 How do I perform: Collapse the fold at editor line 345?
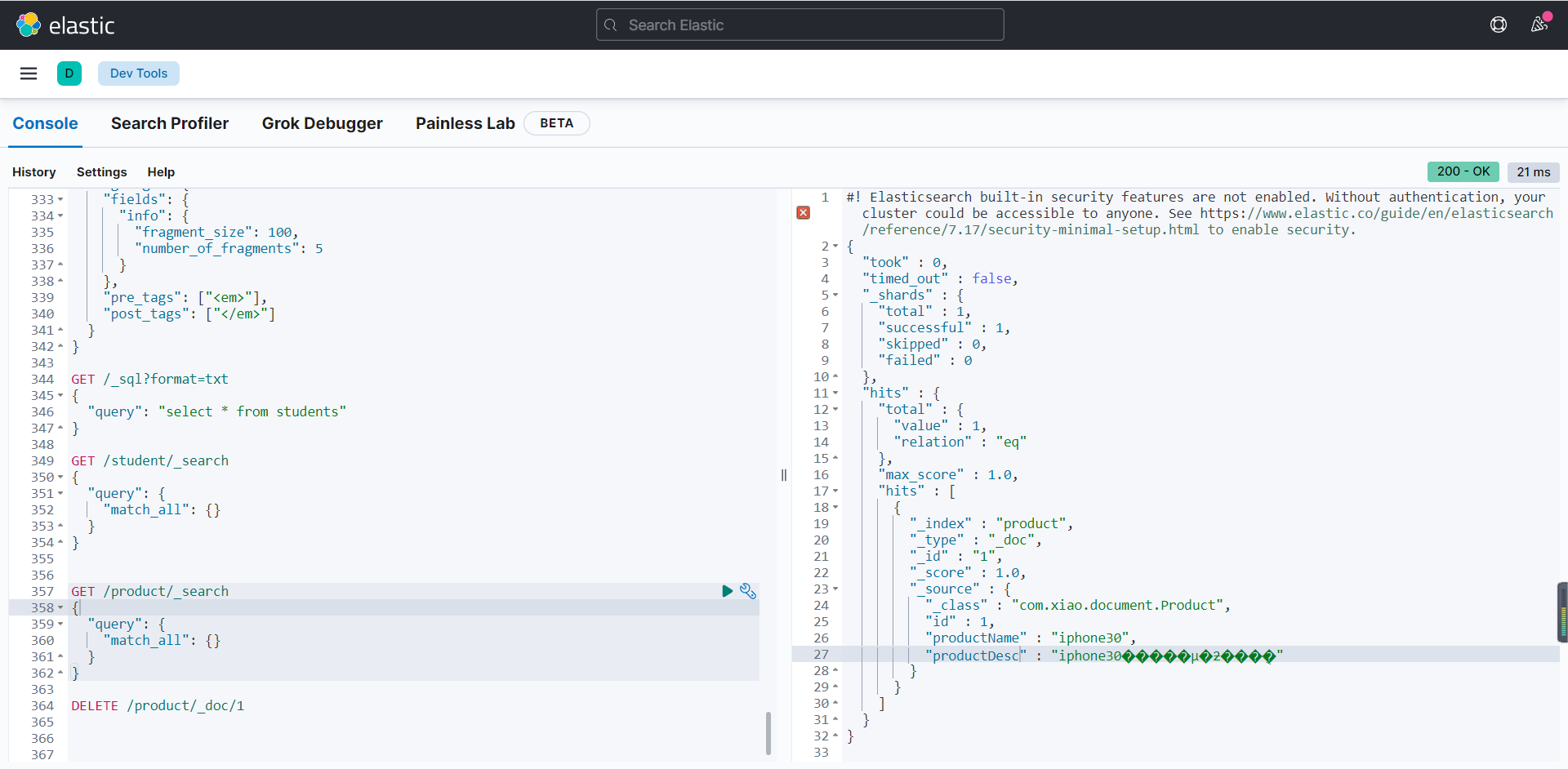[x=60, y=395]
